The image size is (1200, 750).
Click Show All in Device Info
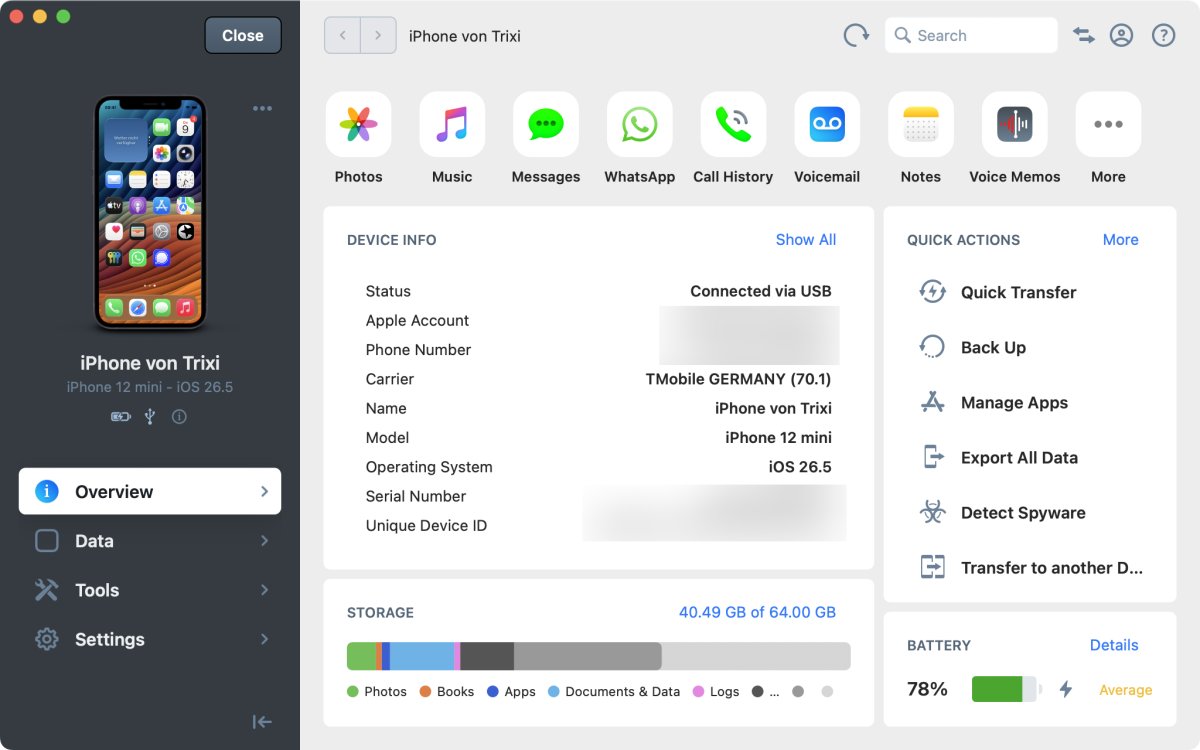(x=806, y=240)
